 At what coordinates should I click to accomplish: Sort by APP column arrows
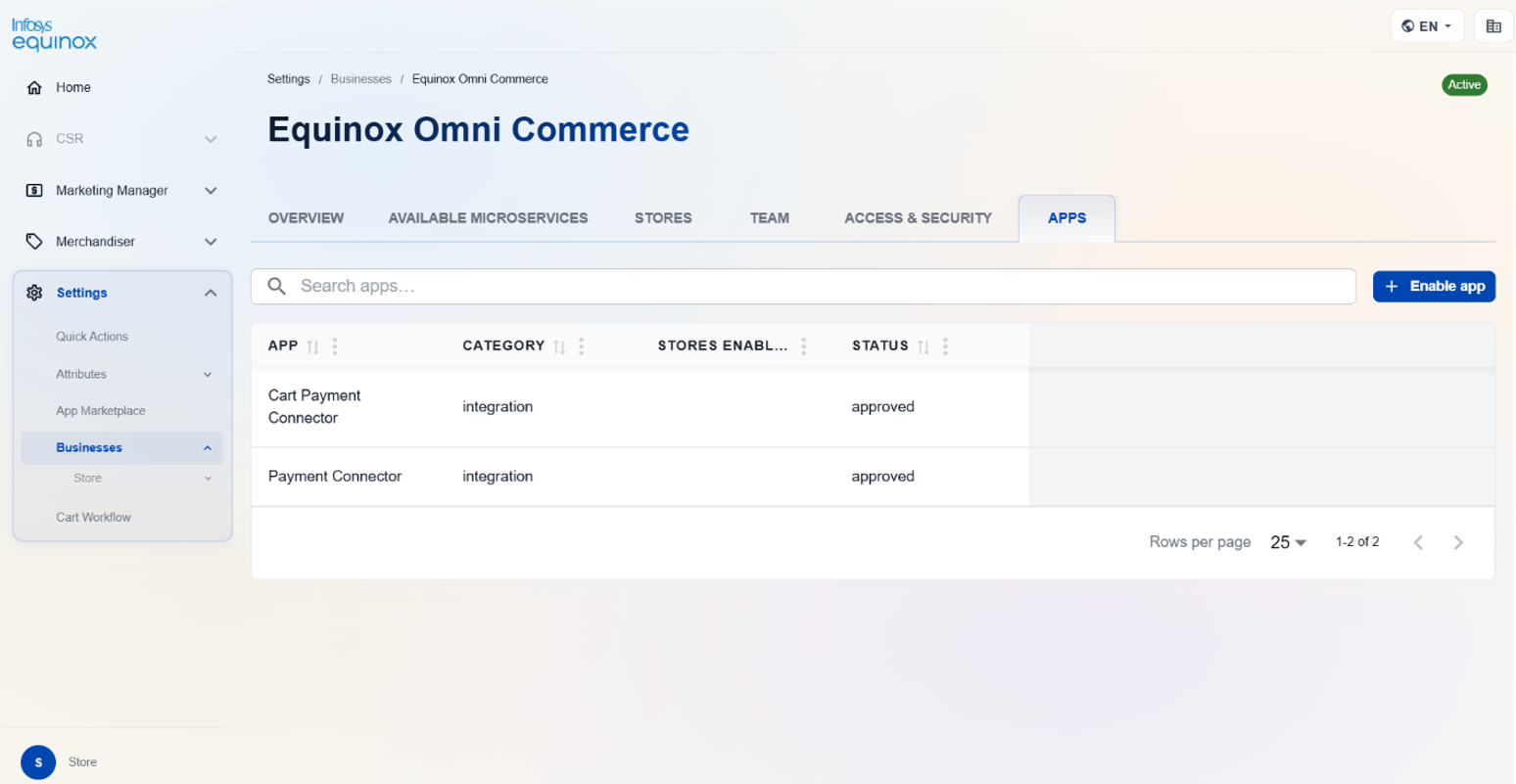313,346
